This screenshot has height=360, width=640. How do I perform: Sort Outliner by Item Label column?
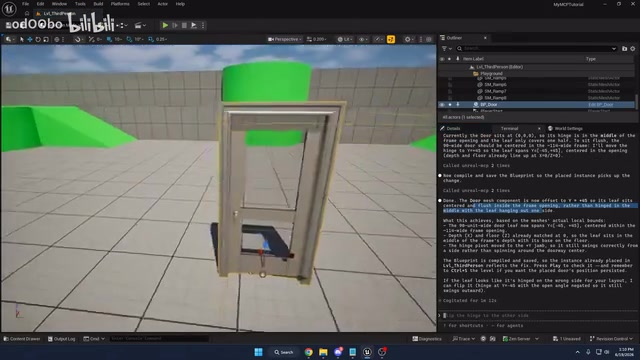click(473, 59)
